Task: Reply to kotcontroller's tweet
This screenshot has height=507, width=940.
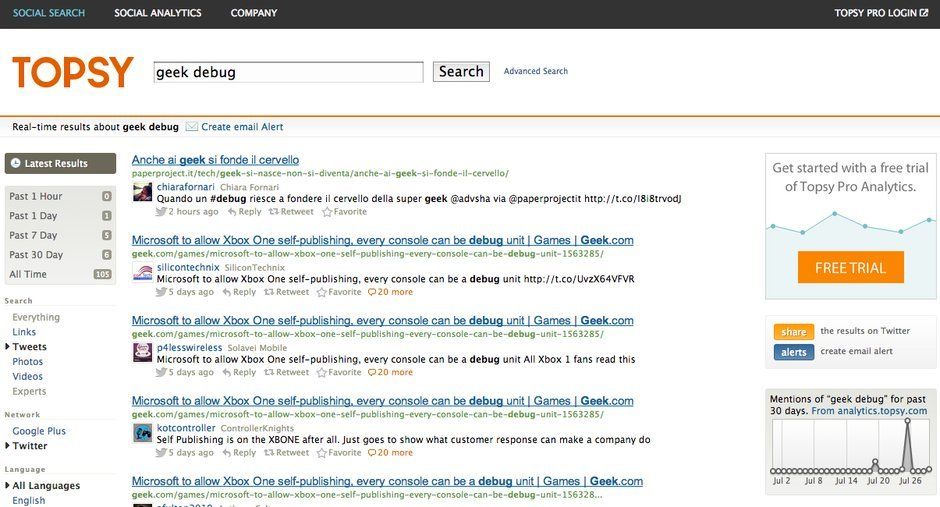Action: (239, 452)
